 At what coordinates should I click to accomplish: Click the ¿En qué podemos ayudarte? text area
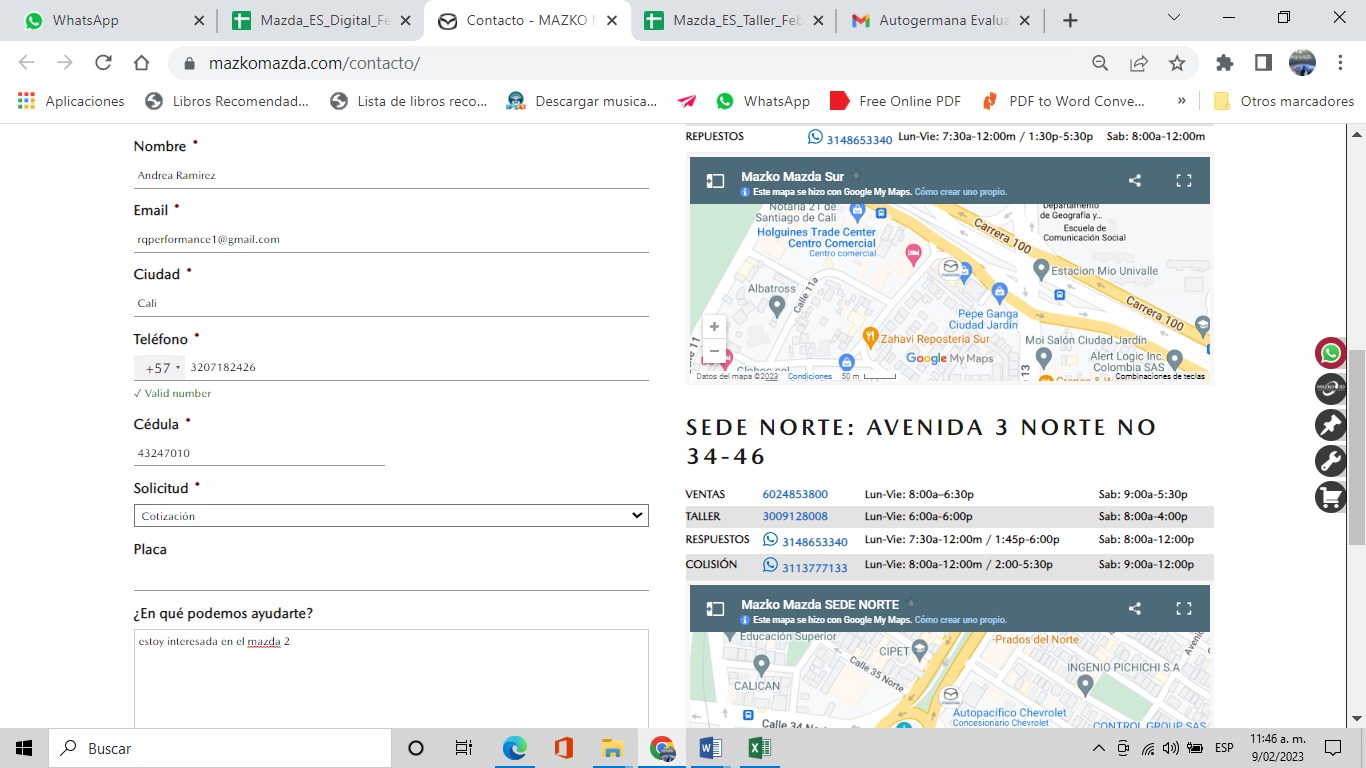391,678
